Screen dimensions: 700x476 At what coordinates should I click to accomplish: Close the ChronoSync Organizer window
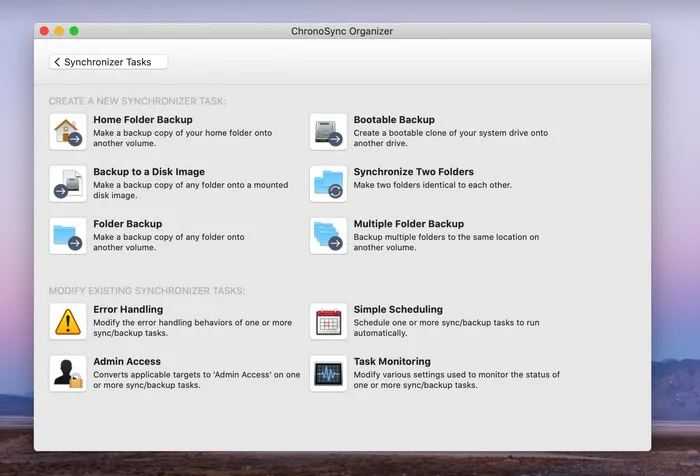[x=44, y=31]
